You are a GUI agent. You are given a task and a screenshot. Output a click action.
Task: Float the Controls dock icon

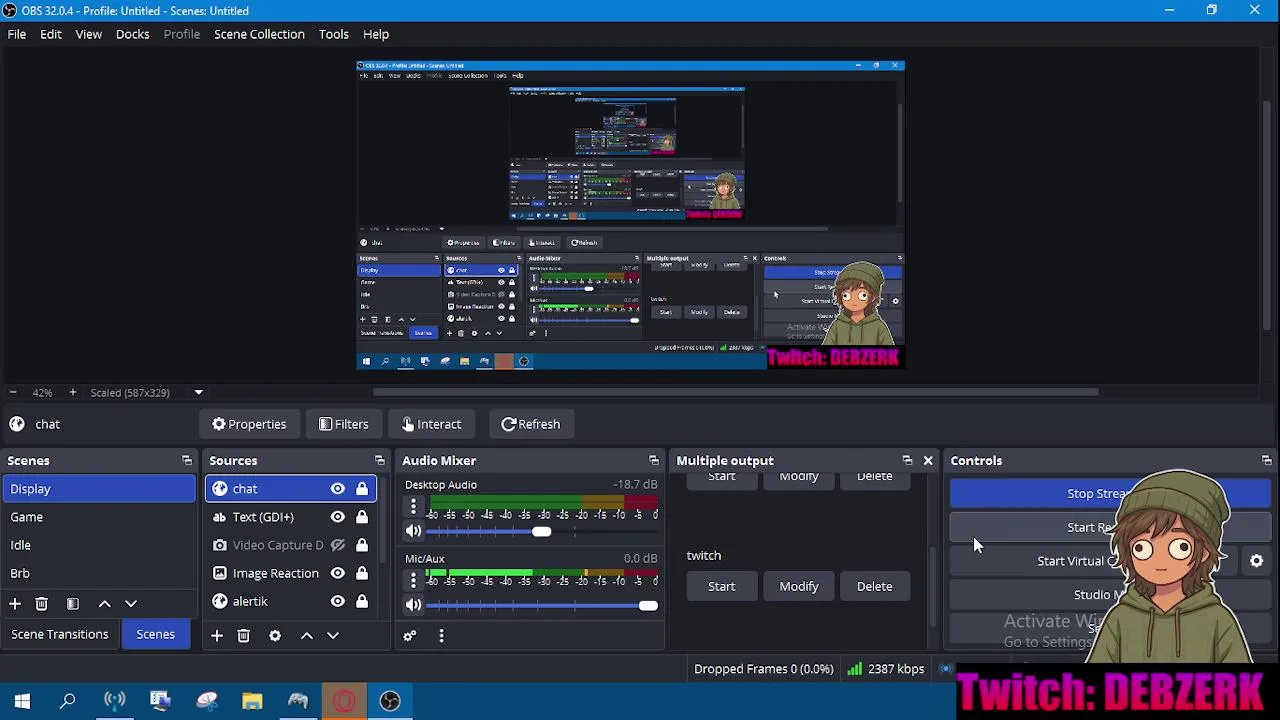click(x=1267, y=461)
